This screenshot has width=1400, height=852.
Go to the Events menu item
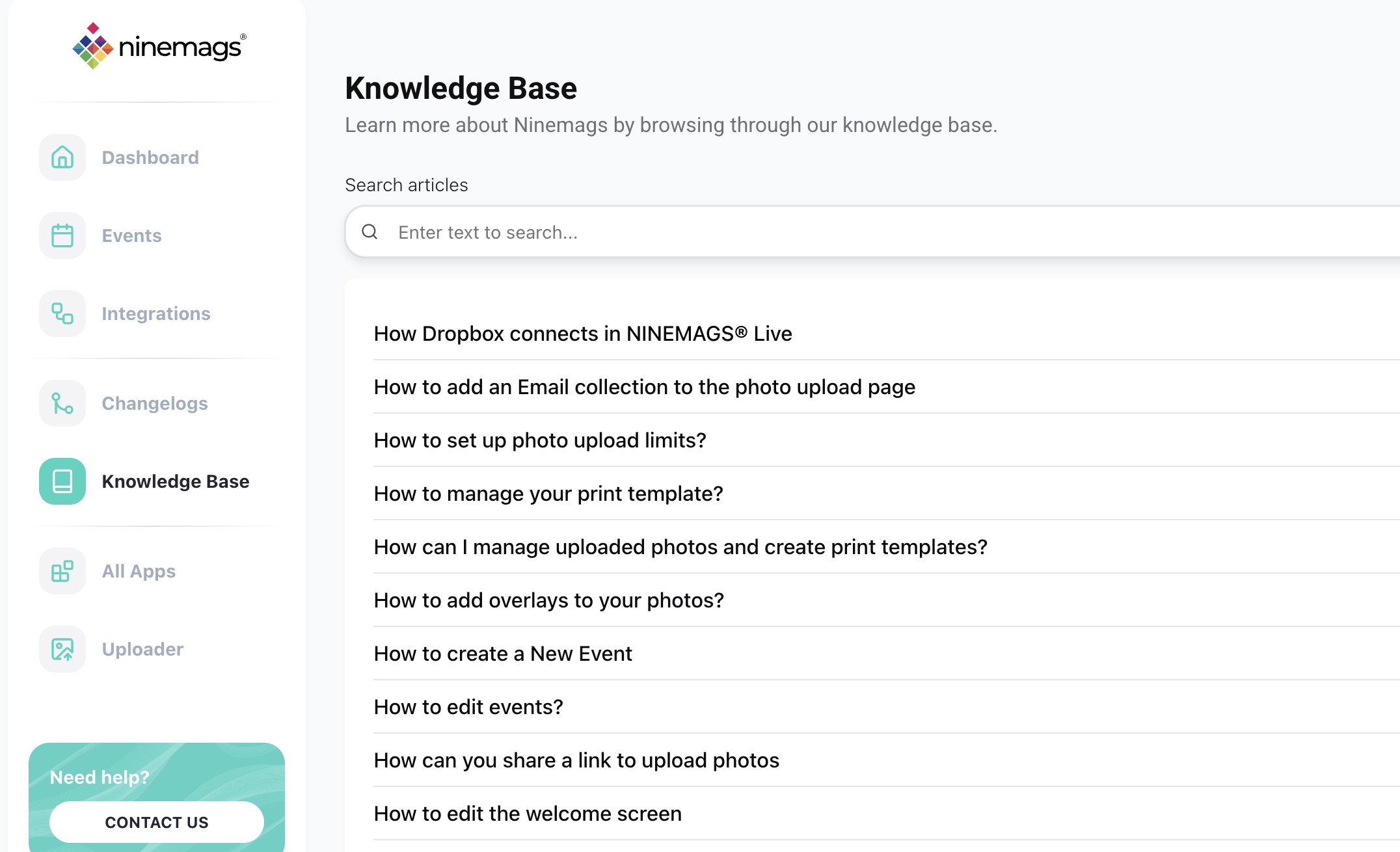(x=131, y=235)
